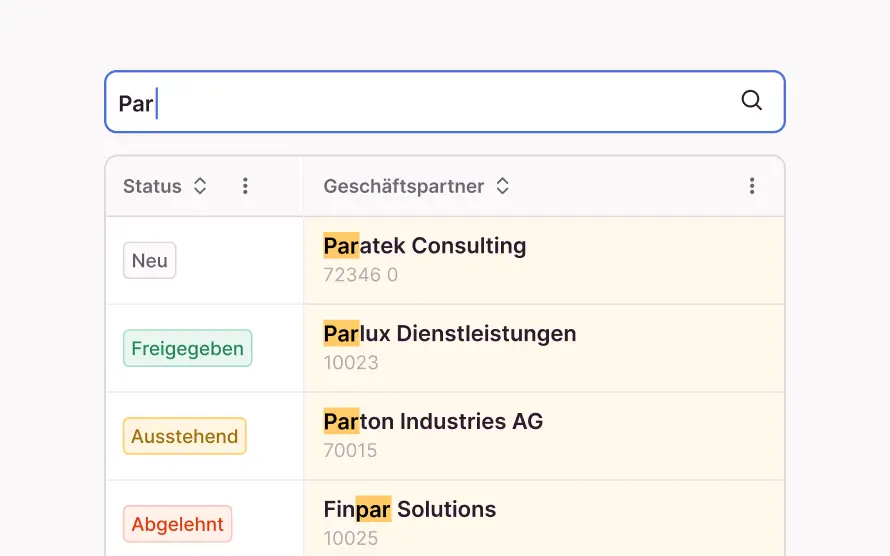Click partner number 72346 0

[360, 275]
